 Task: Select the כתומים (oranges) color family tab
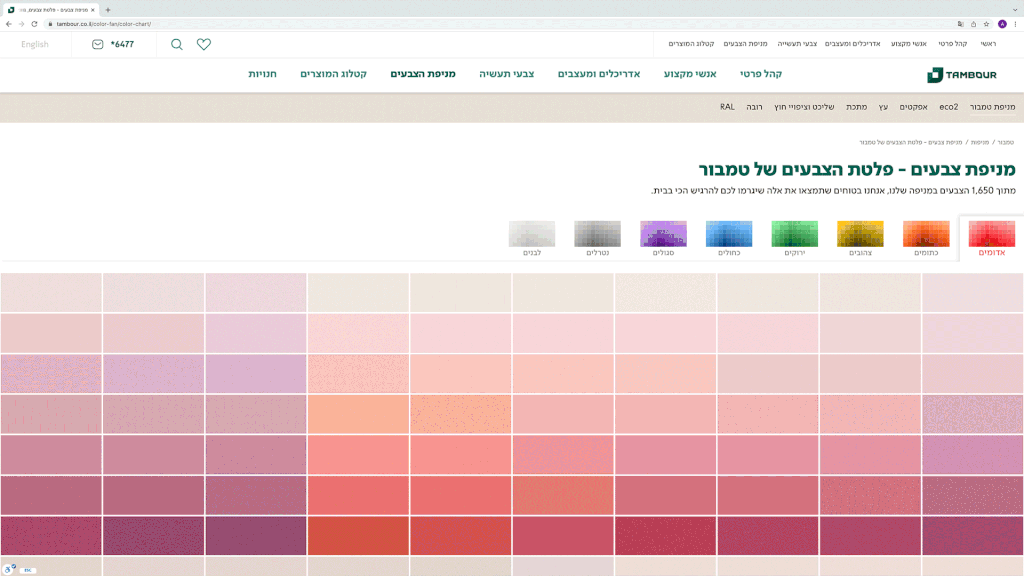(926, 238)
